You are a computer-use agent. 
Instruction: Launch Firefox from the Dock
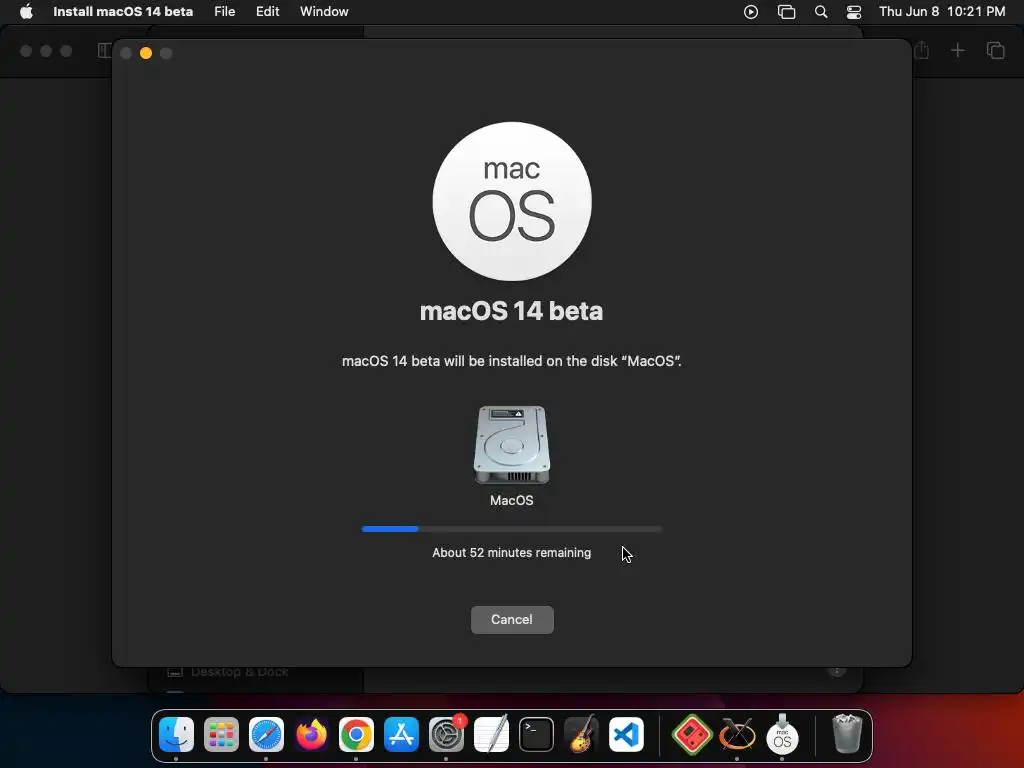click(312, 735)
